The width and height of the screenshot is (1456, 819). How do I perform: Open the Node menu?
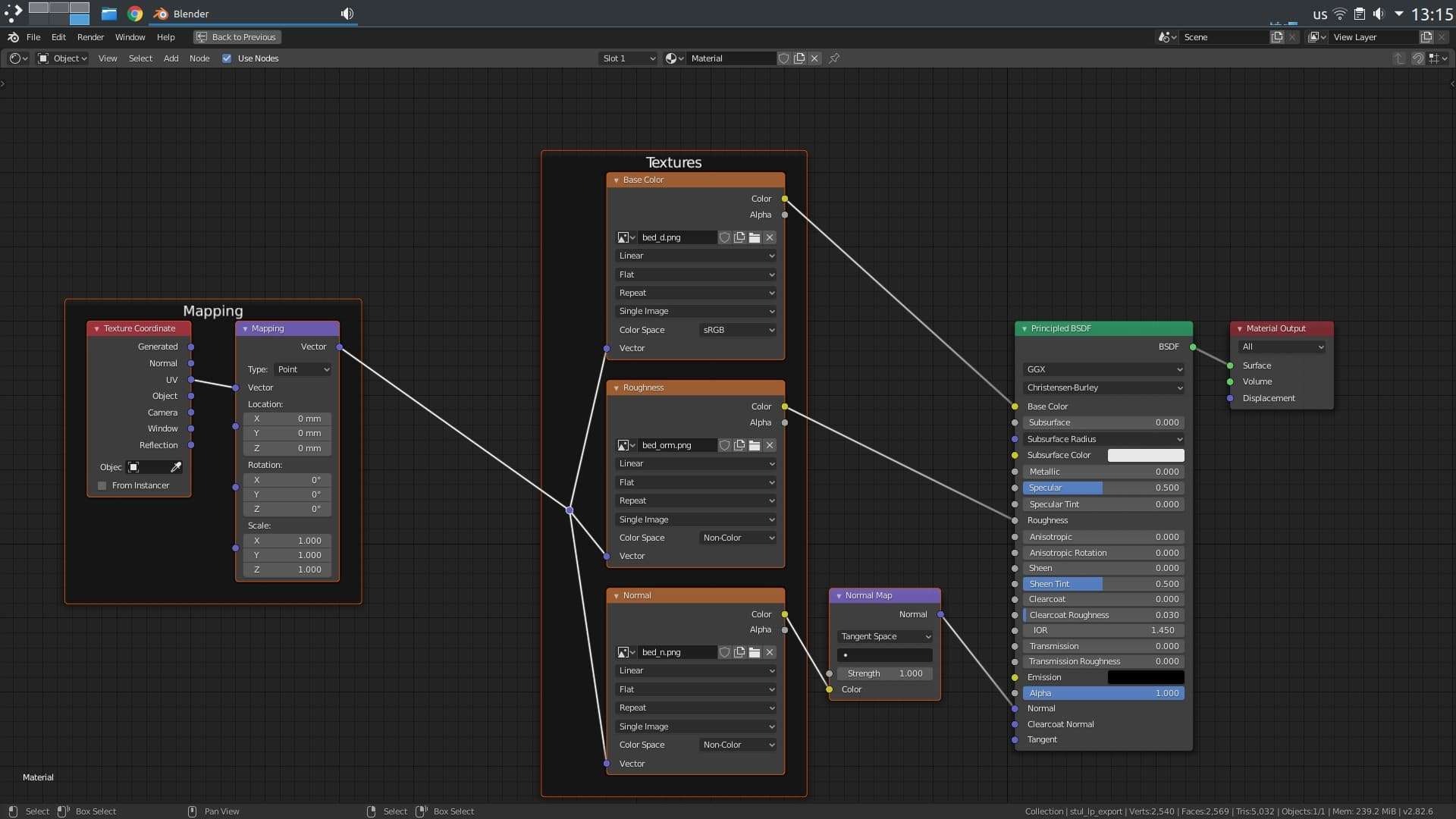tap(199, 58)
